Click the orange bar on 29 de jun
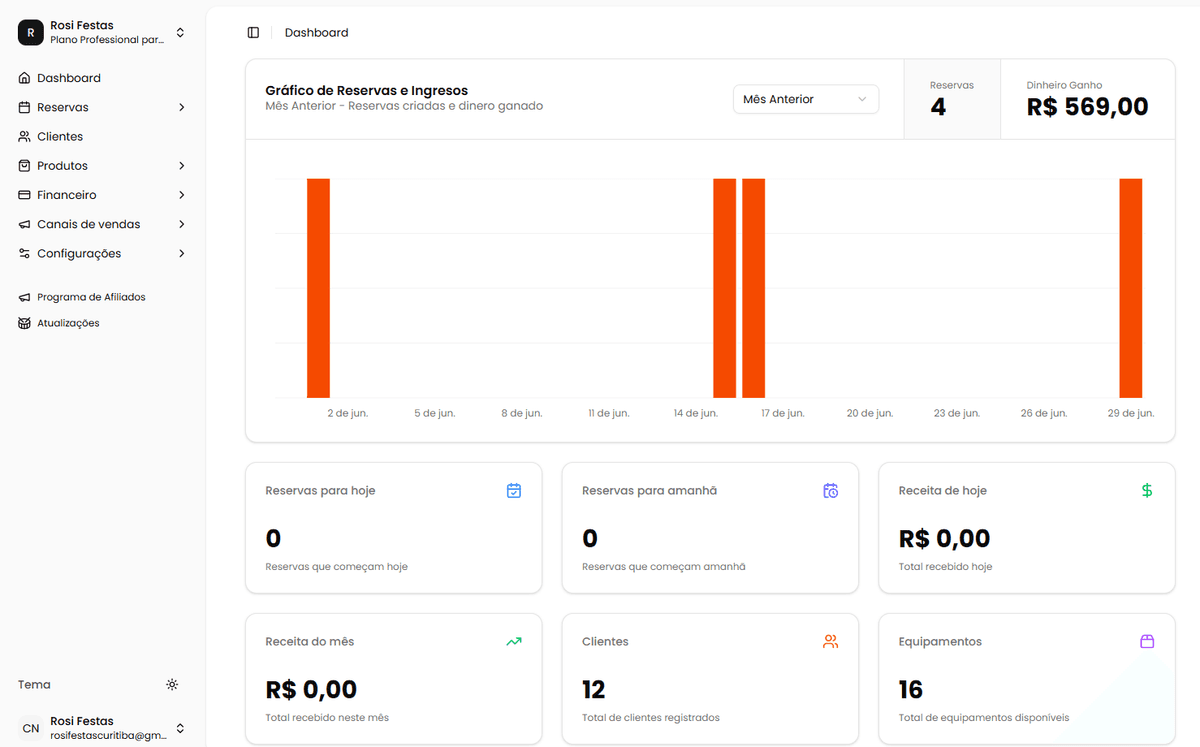 click(x=1130, y=288)
